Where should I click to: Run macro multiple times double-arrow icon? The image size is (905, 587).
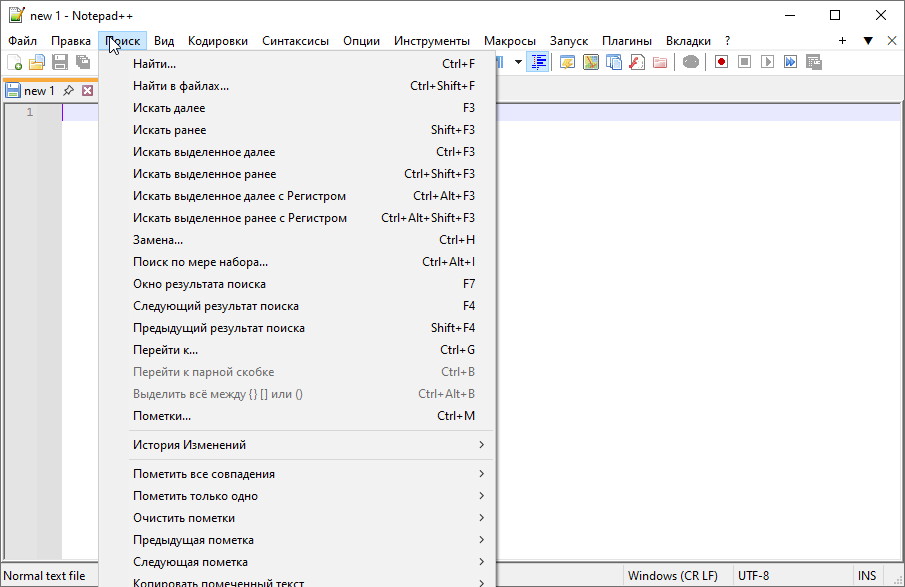pyautogui.click(x=790, y=62)
